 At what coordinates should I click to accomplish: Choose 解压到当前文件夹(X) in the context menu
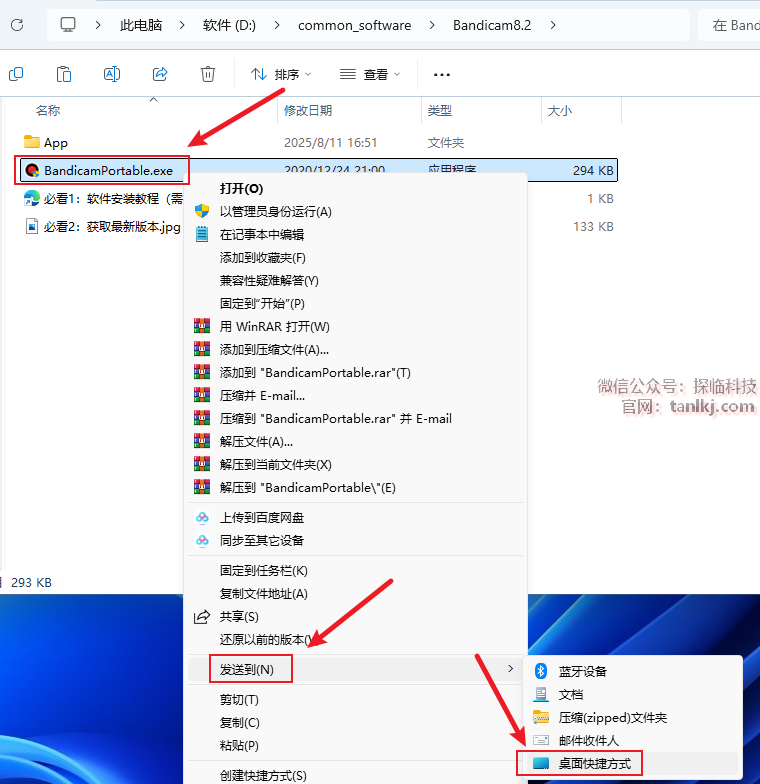(x=275, y=464)
